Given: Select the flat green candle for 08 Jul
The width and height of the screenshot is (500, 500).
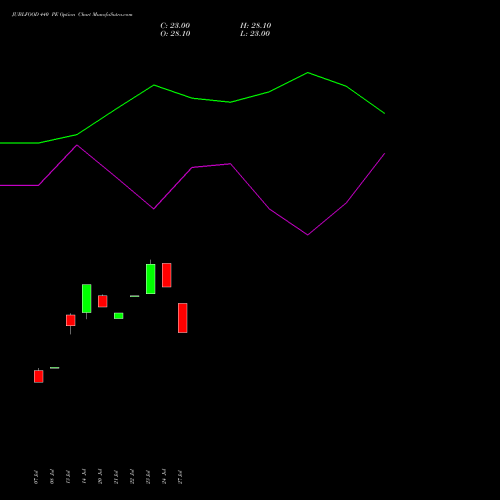Looking at the screenshot, I should click(x=55, y=368).
